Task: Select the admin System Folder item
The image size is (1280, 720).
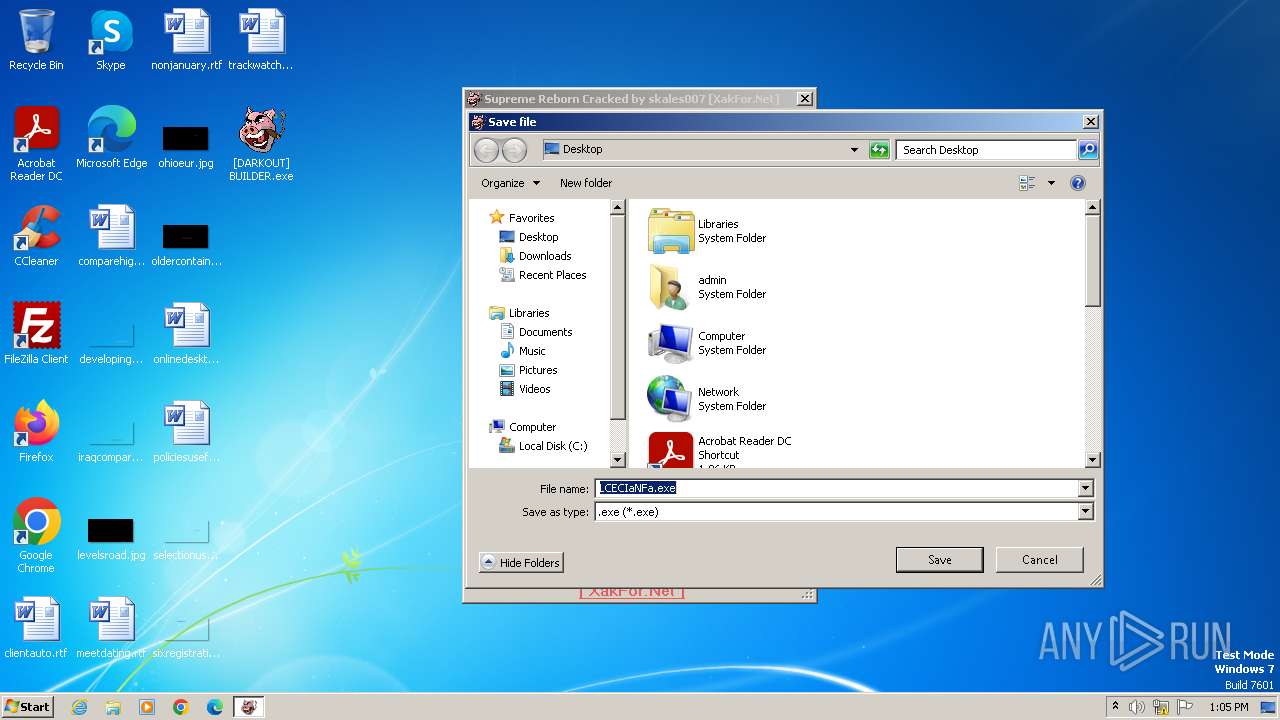Action: tap(708, 287)
